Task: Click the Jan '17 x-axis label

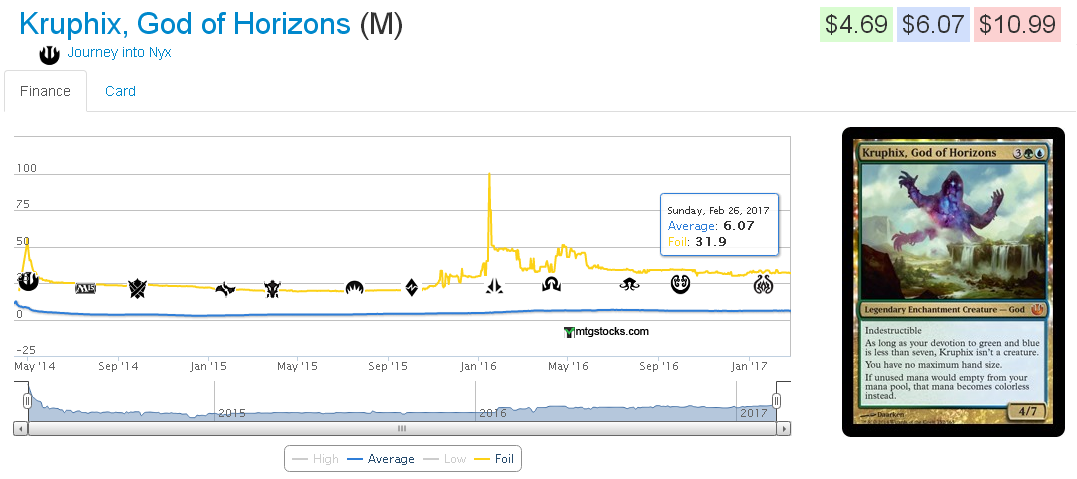Action: [749, 366]
